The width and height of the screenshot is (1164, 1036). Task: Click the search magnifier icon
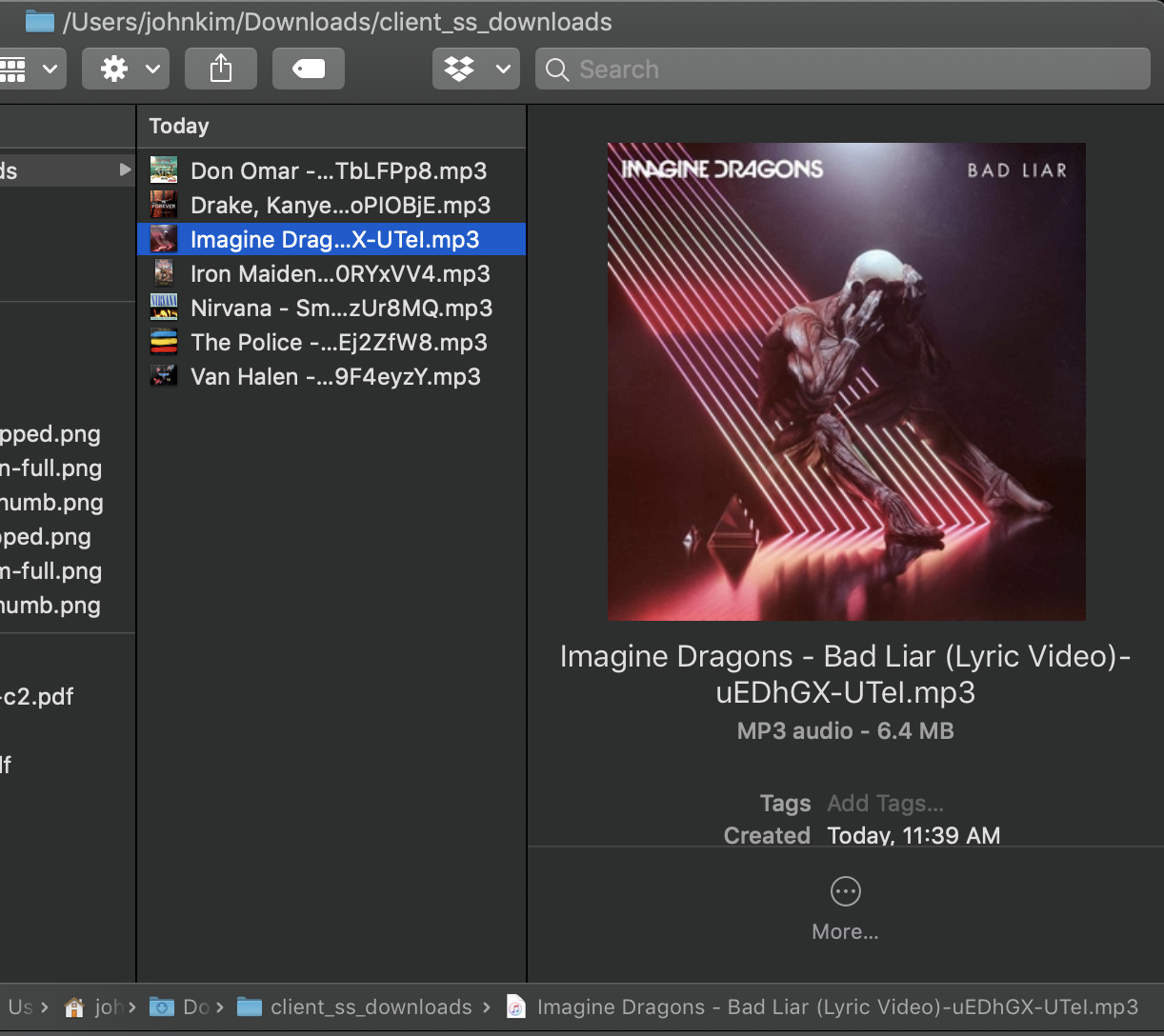click(x=557, y=70)
